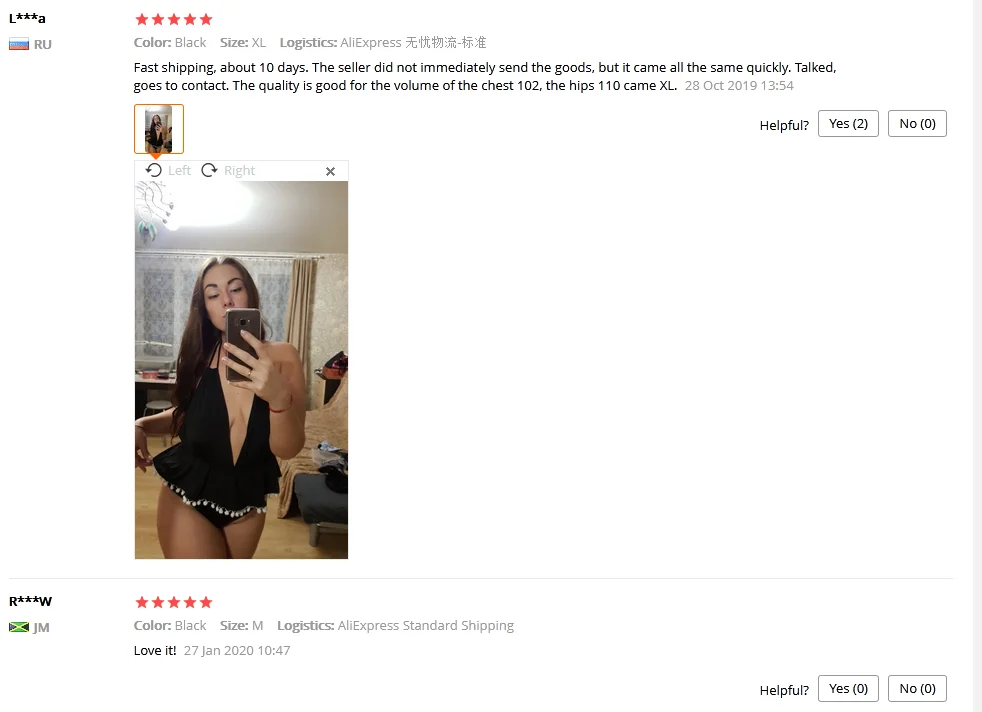Viewport: 982px width, 712px height.
Task: Click the Jamaica flag icon
Action: click(19, 627)
